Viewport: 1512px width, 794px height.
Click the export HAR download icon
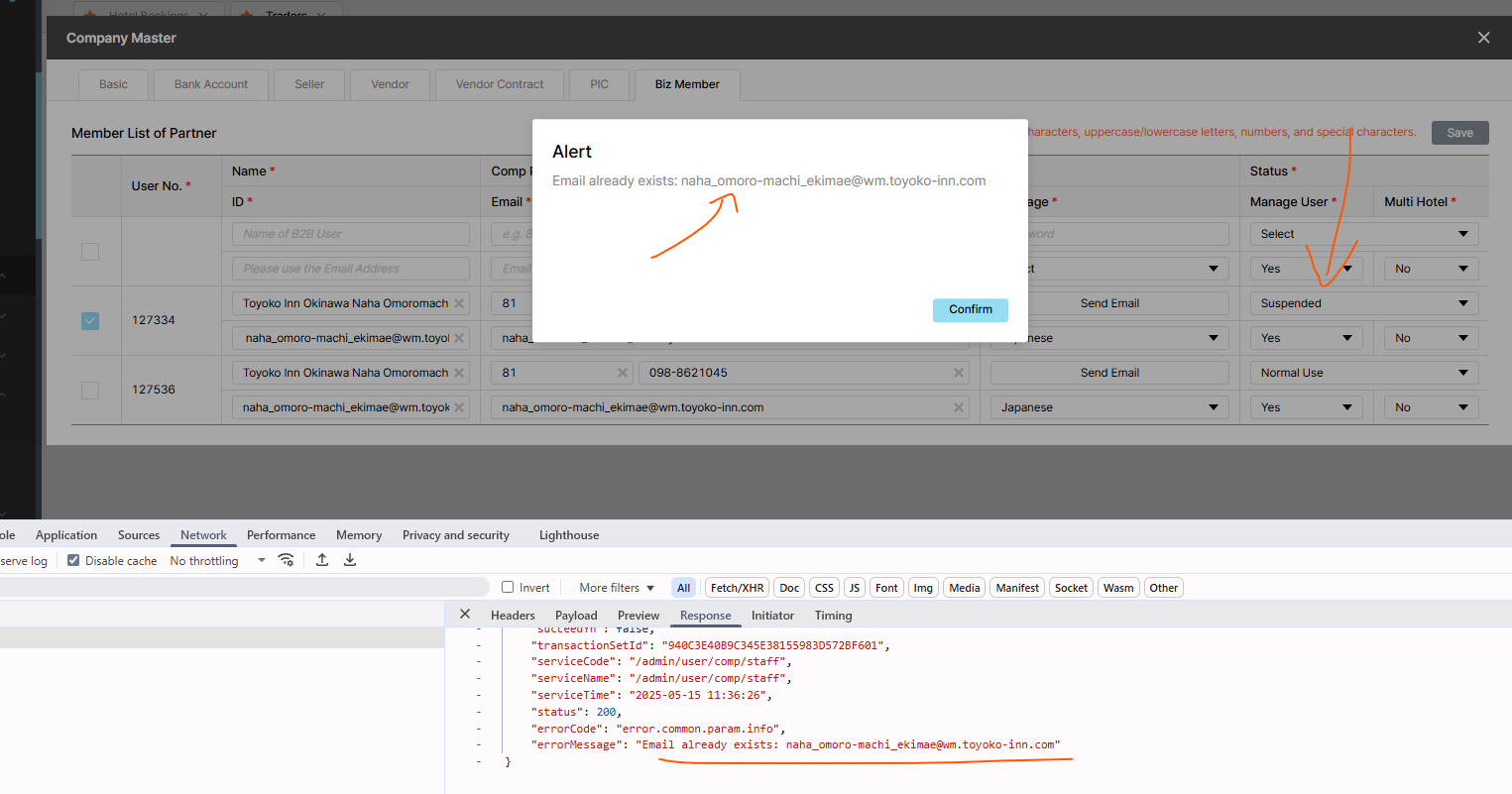pos(350,560)
